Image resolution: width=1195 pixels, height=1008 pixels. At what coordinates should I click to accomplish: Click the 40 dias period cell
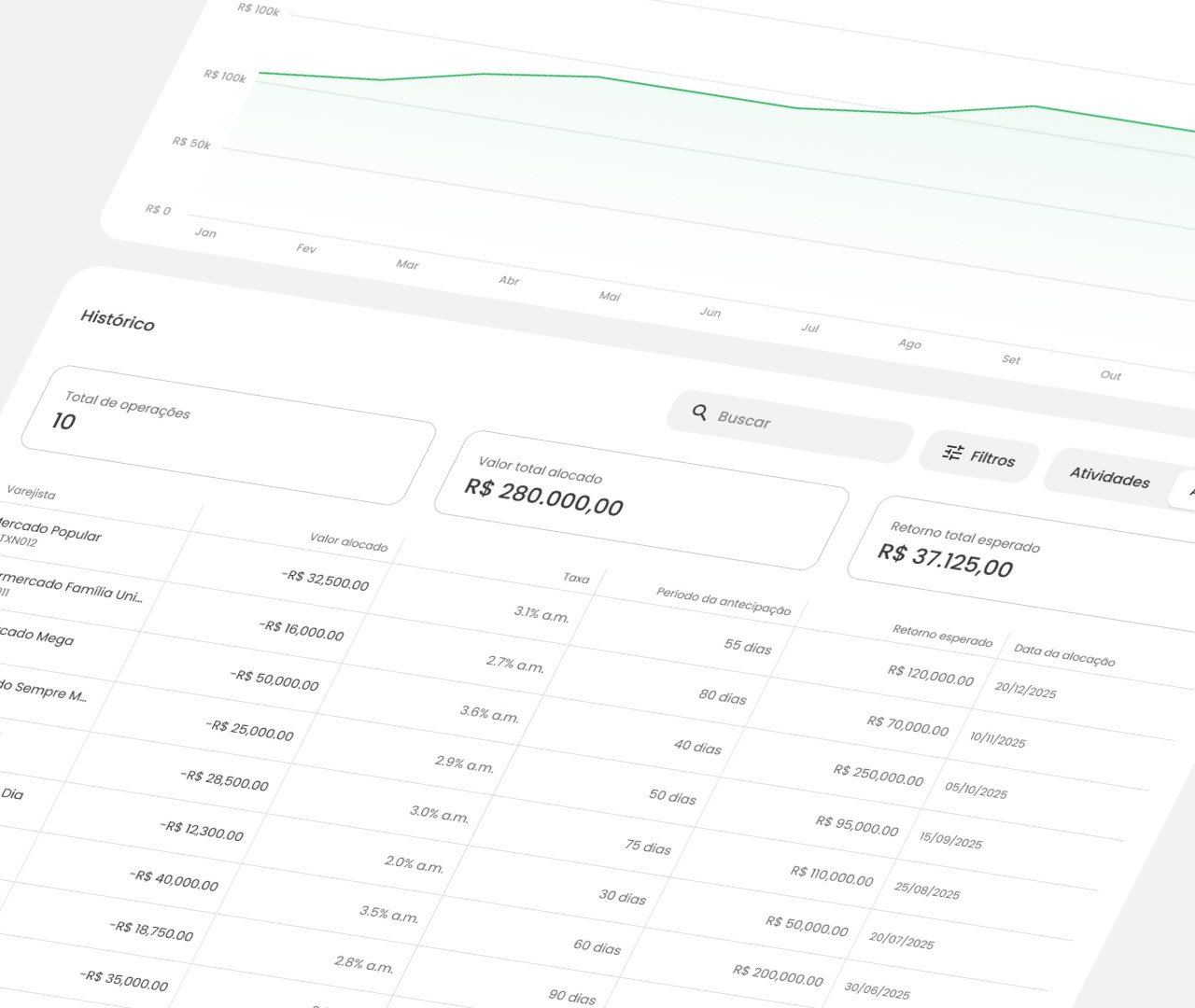pos(697,747)
